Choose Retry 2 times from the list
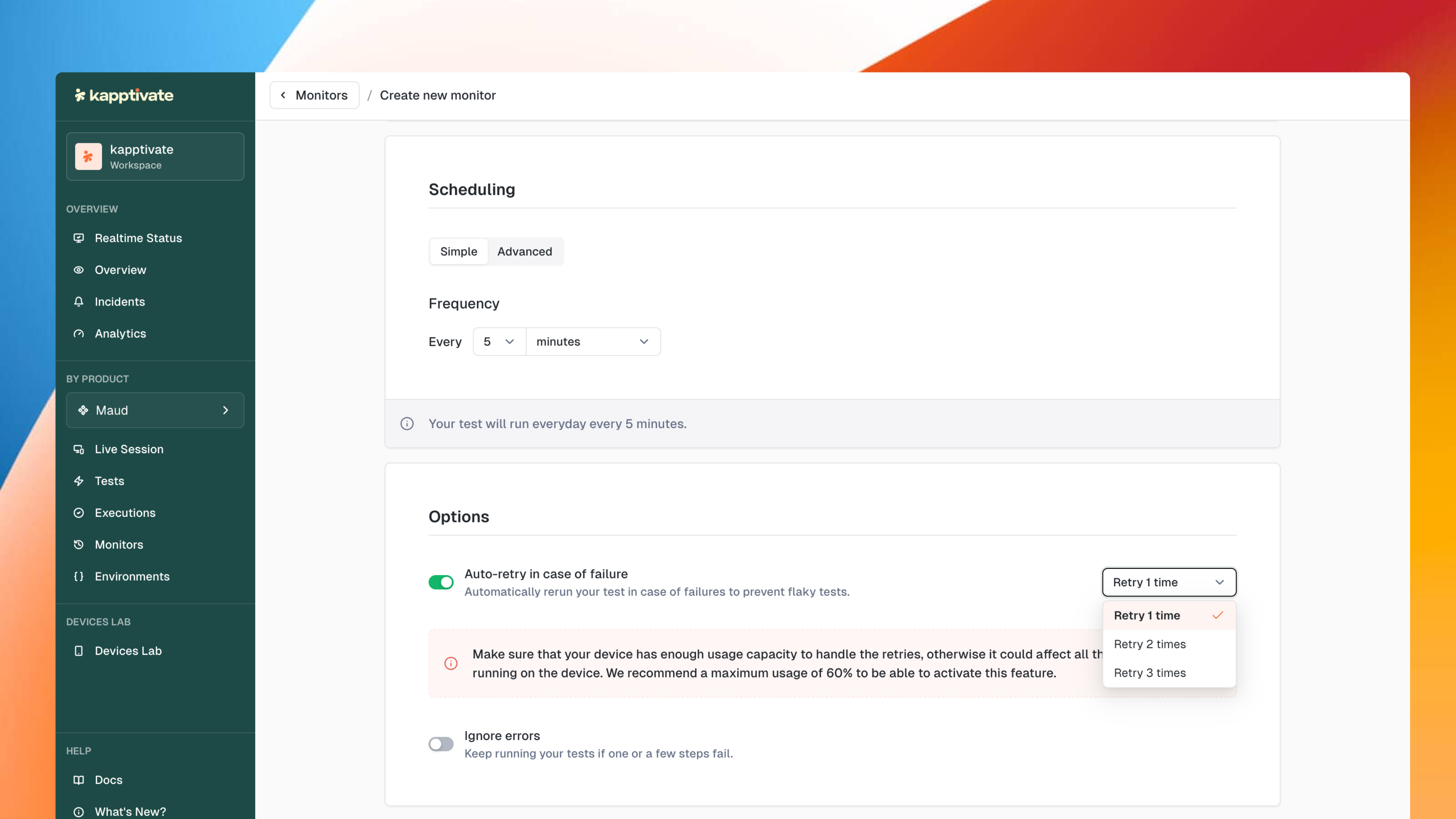This screenshot has height=819, width=1456. tap(1150, 644)
